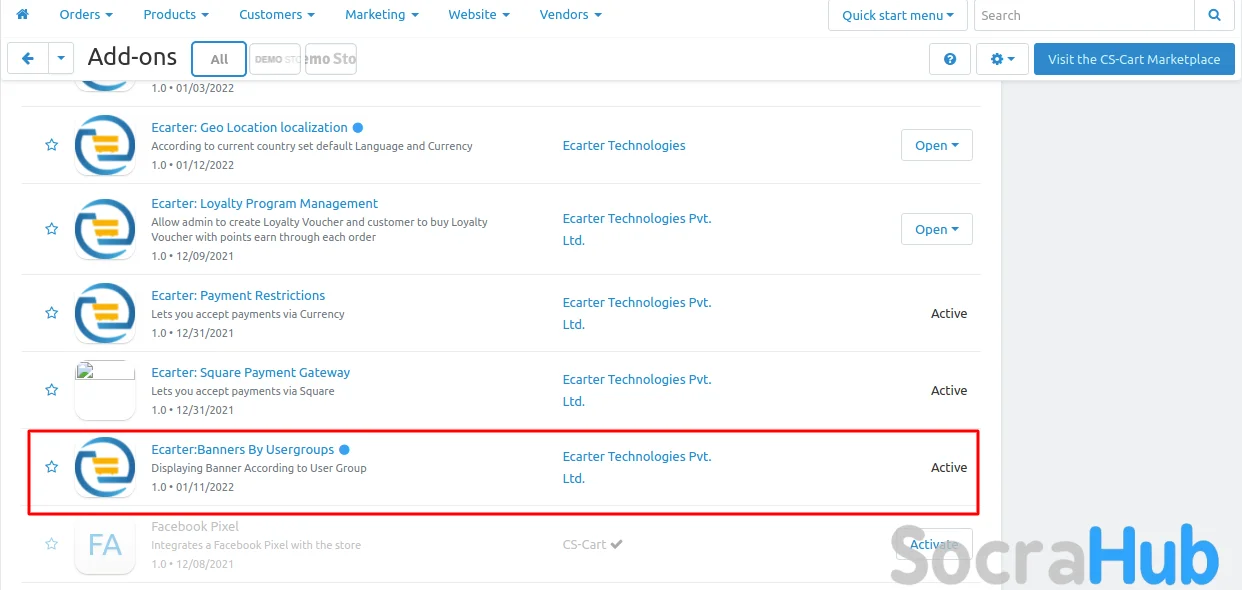This screenshot has width=1242, height=590.
Task: Expand the Quick start menu dropdown
Action: click(897, 15)
